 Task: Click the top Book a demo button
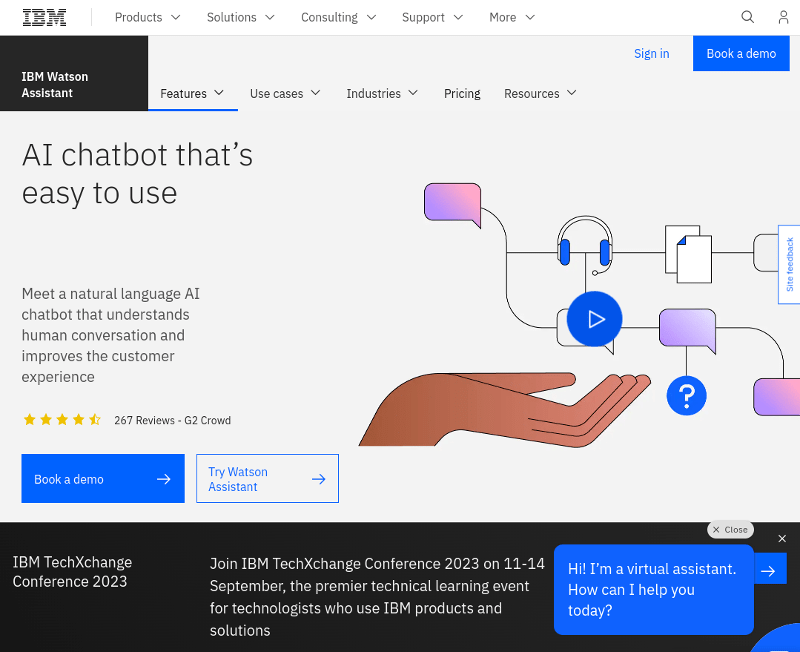pyautogui.click(x=741, y=54)
